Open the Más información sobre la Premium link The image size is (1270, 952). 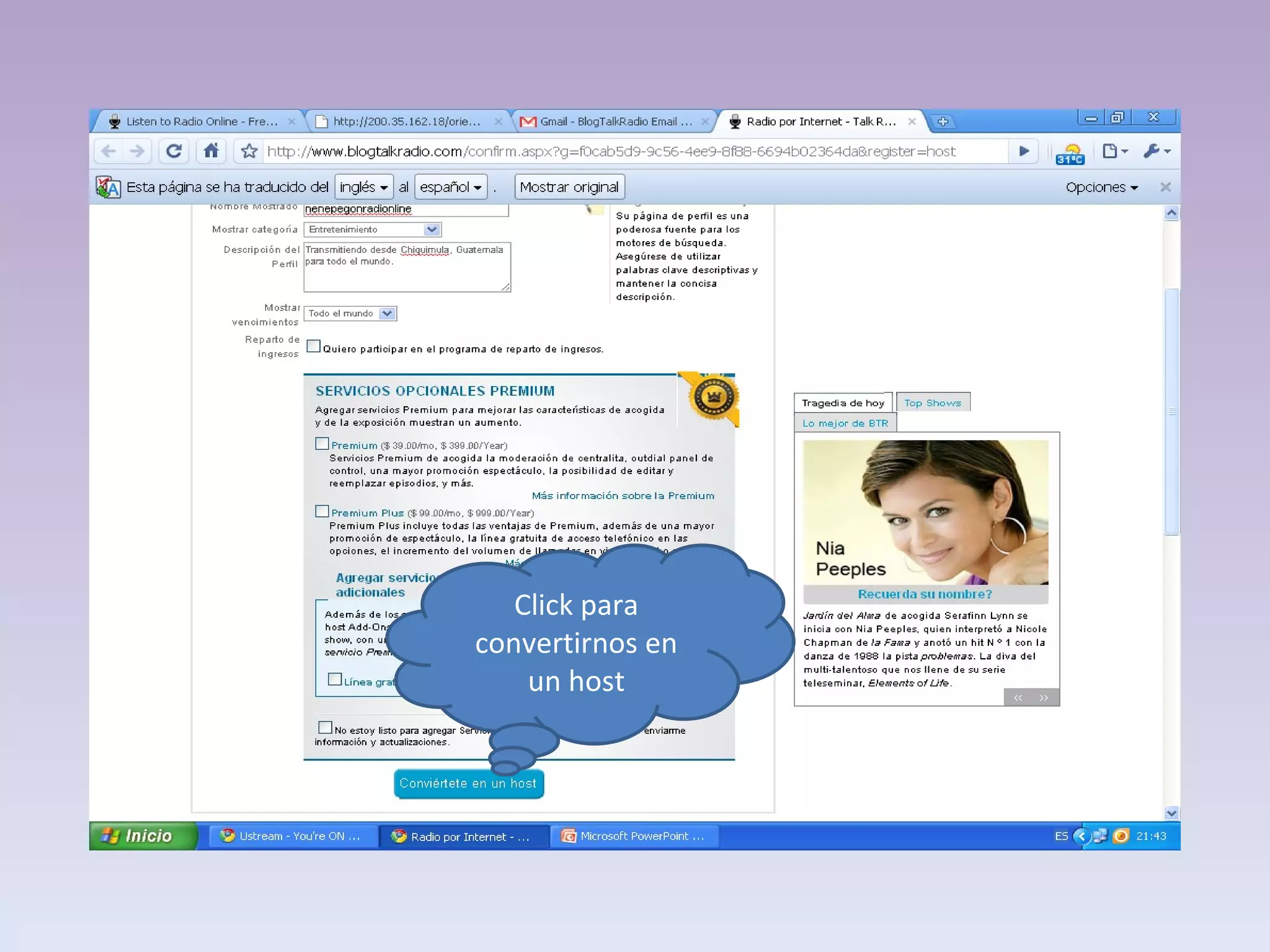pos(623,496)
